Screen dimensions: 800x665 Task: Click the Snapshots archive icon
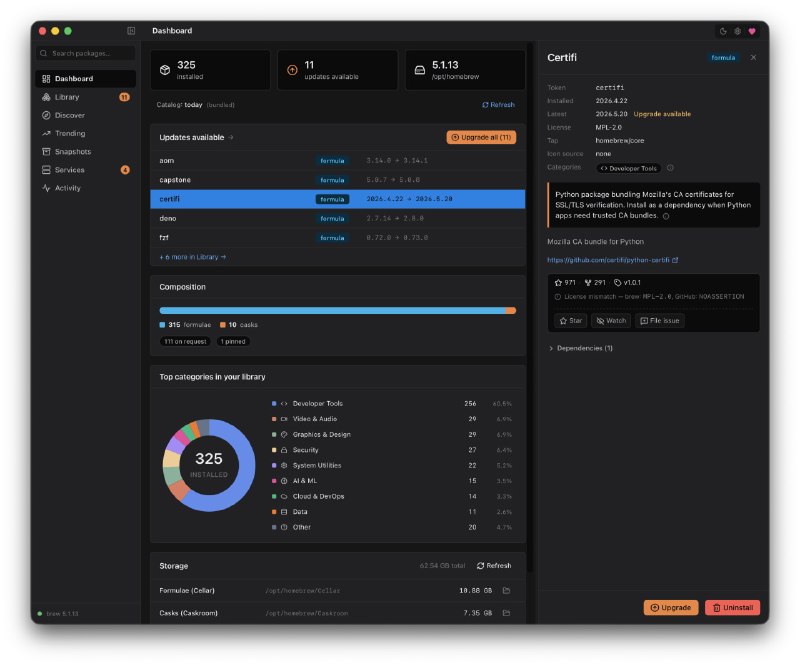pos(46,152)
